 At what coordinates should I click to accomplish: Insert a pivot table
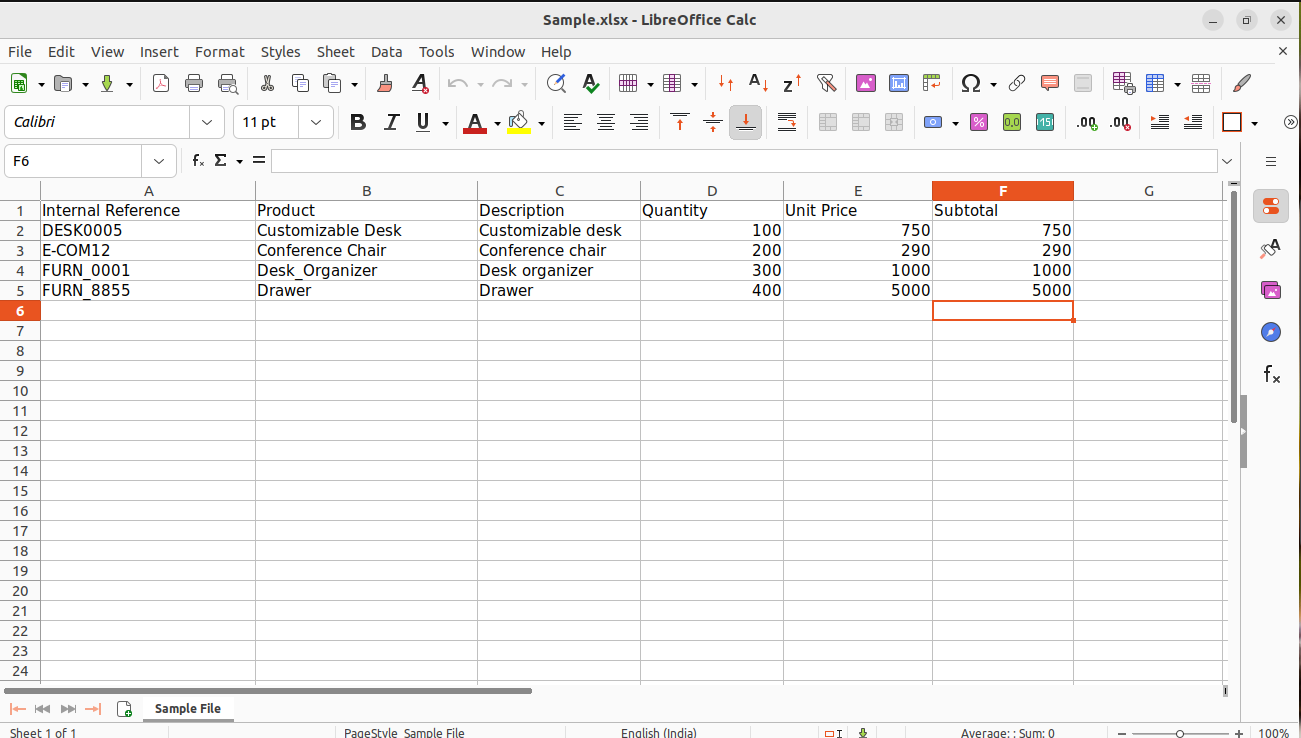(x=932, y=84)
